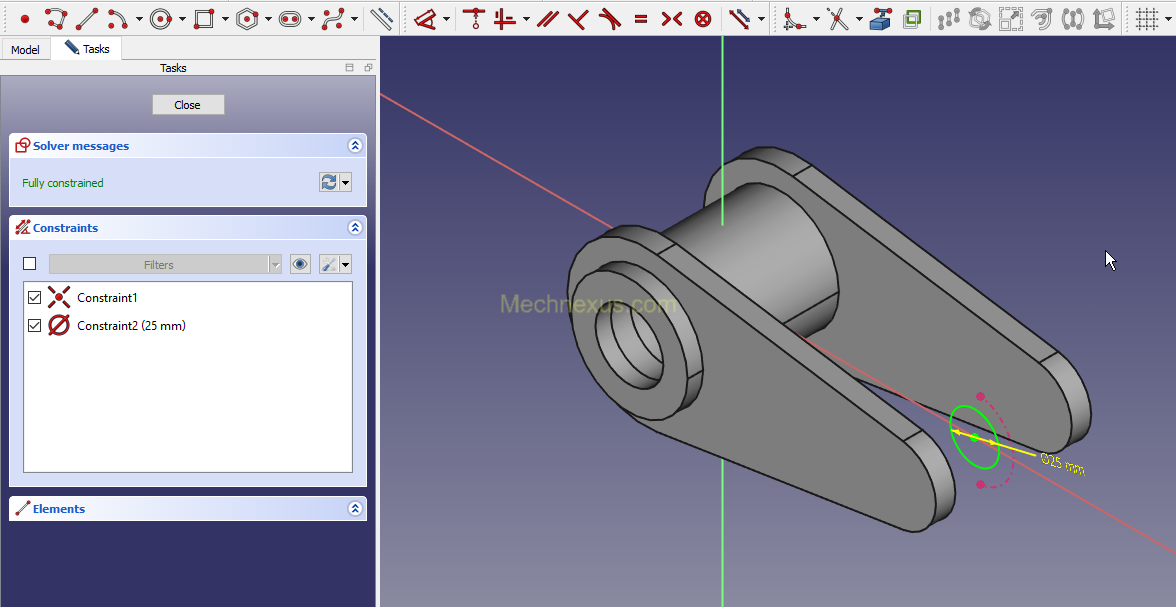The width and height of the screenshot is (1176, 607).
Task: Select Constraint2 (25 mm) in the list
Action: click(131, 326)
